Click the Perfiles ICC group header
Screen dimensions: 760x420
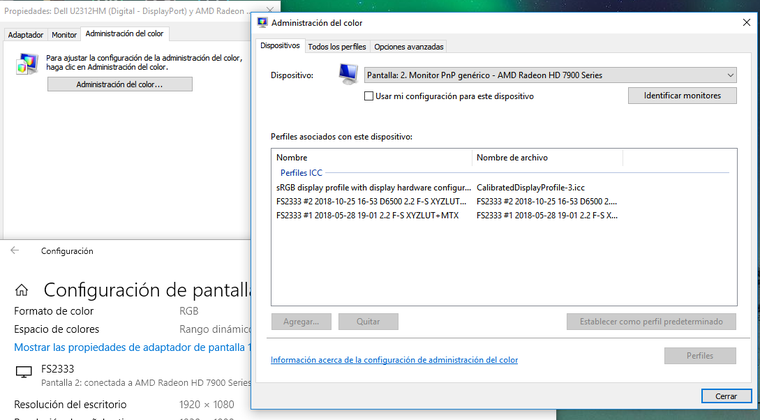tap(301, 172)
